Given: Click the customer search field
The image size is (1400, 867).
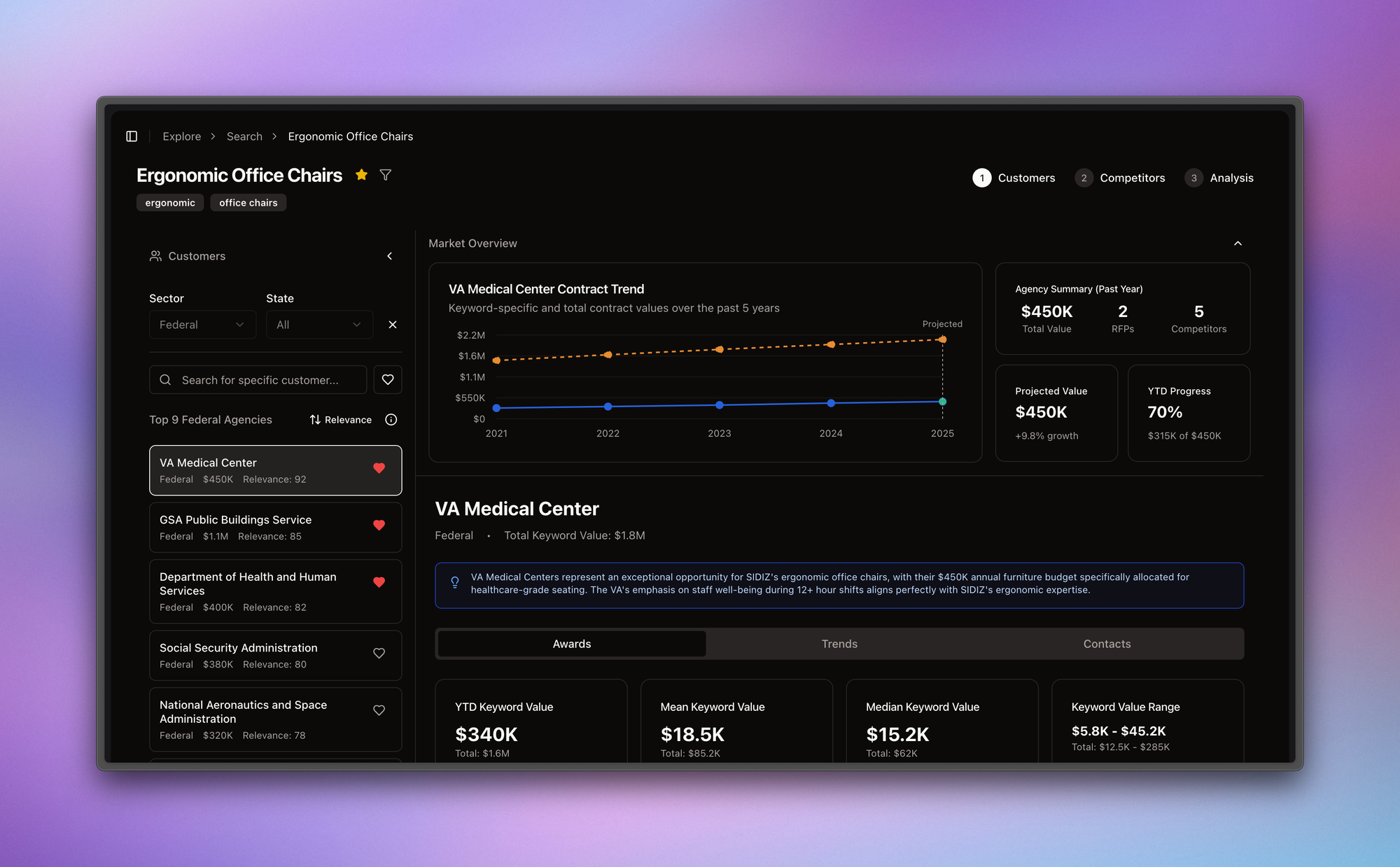Looking at the screenshot, I should 259,380.
